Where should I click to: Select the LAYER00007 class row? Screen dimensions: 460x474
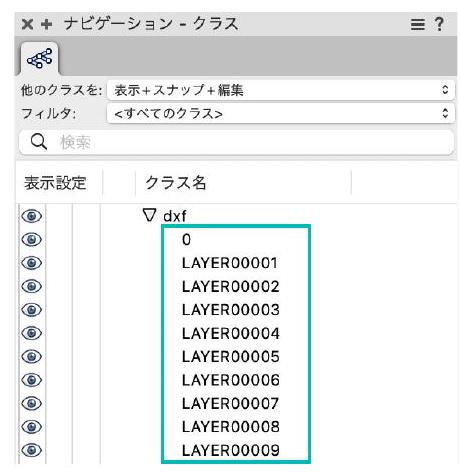(230, 404)
